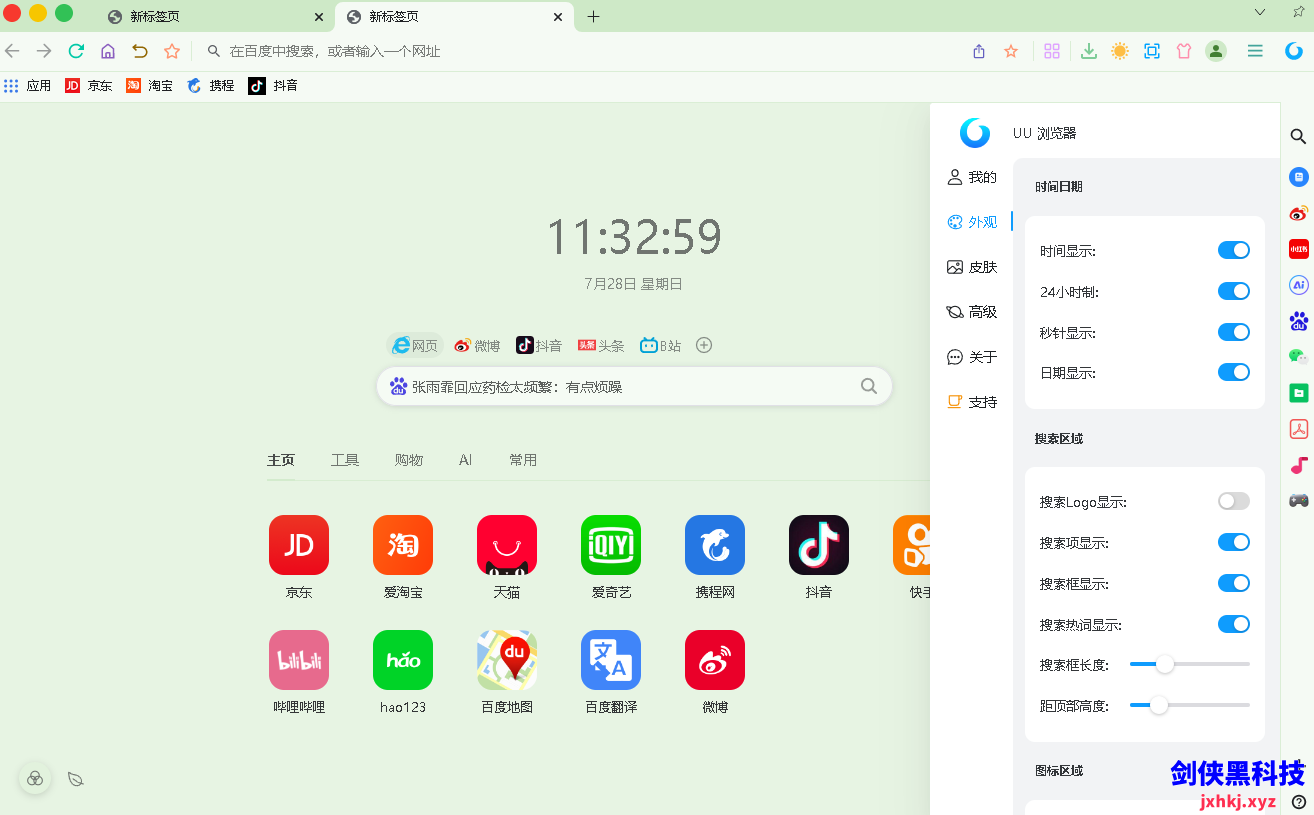Enable 搜索Logo显示 toggle
The height and width of the screenshot is (815, 1314).
coord(1234,501)
